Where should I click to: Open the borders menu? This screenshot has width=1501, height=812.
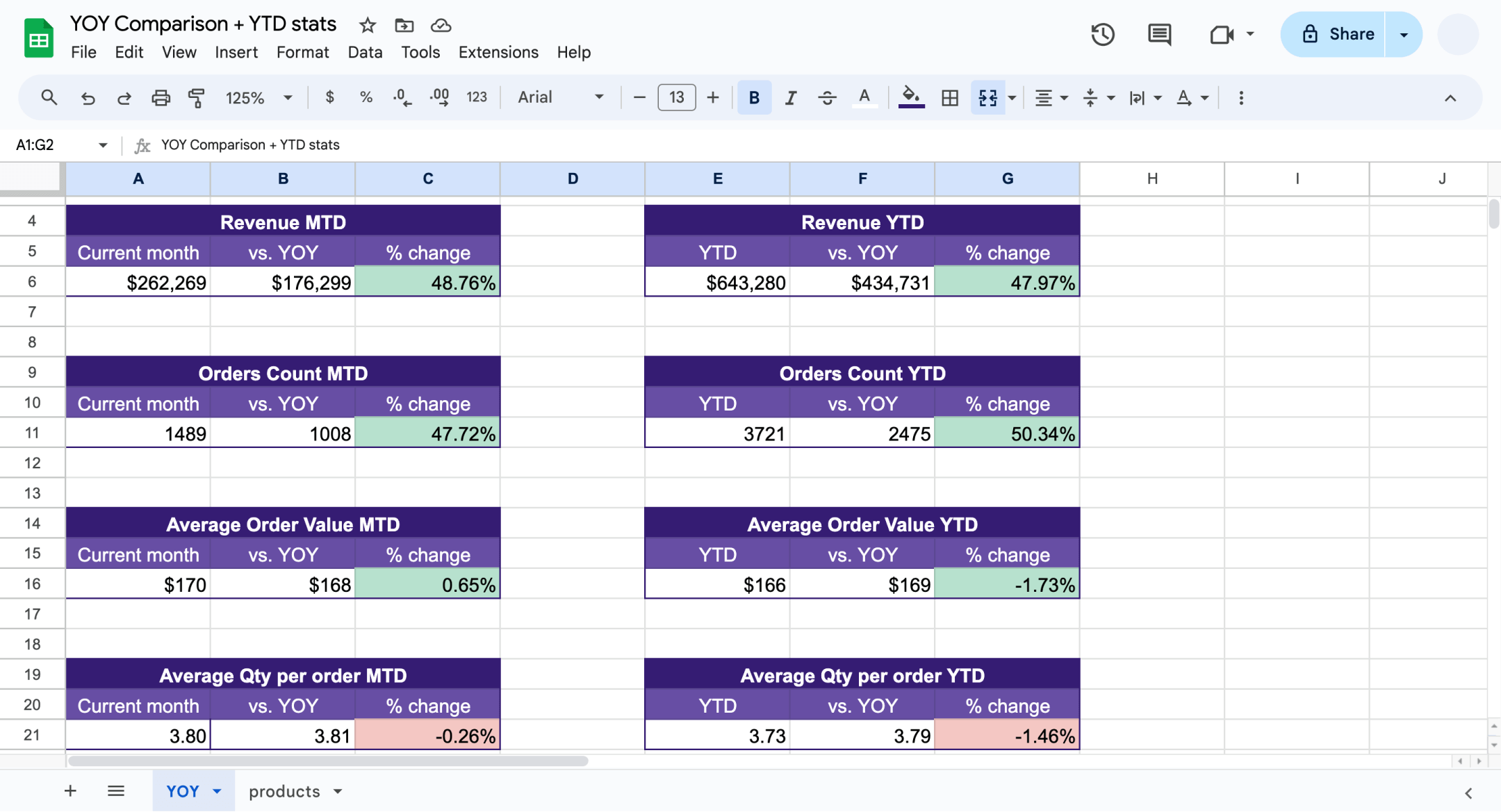click(x=949, y=97)
